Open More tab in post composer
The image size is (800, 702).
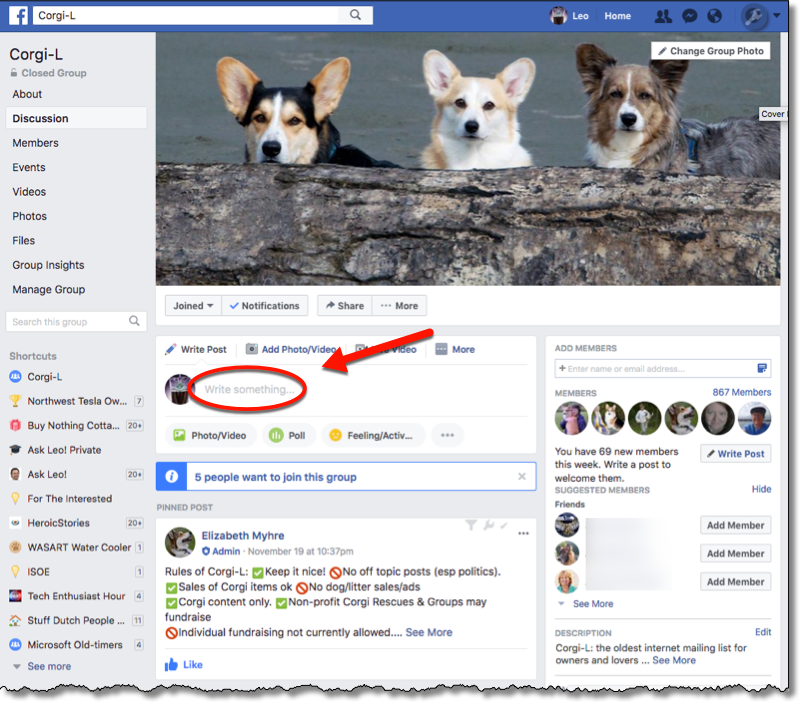pyautogui.click(x=455, y=349)
